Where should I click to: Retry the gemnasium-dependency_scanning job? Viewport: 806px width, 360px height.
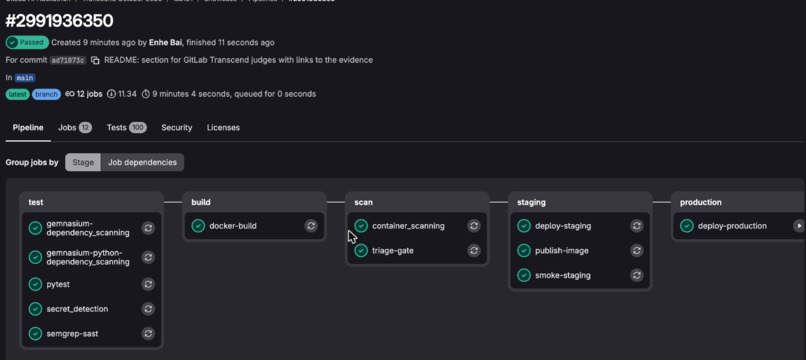pos(148,228)
